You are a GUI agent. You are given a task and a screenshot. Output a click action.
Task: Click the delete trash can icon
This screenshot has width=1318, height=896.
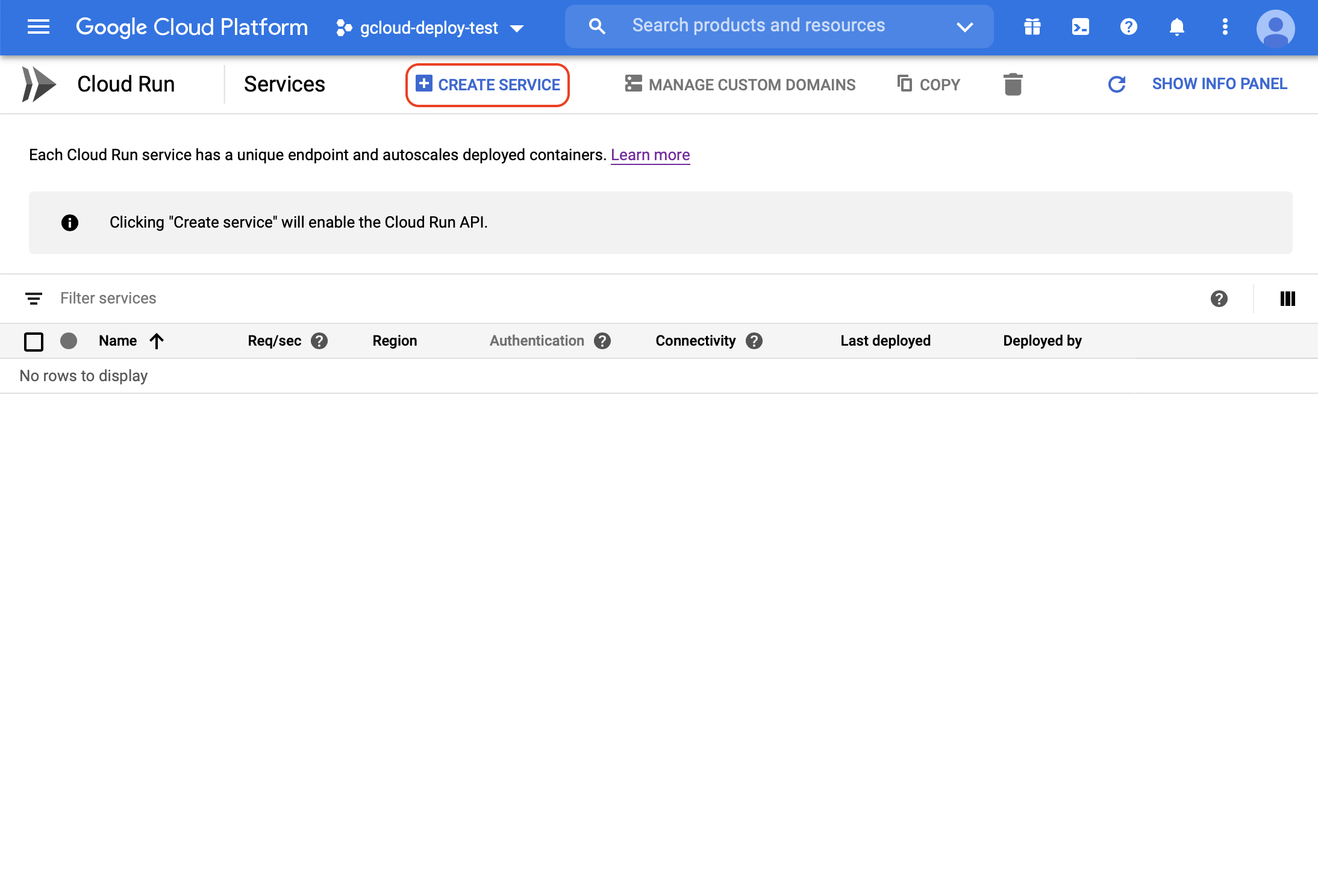tap(1013, 84)
